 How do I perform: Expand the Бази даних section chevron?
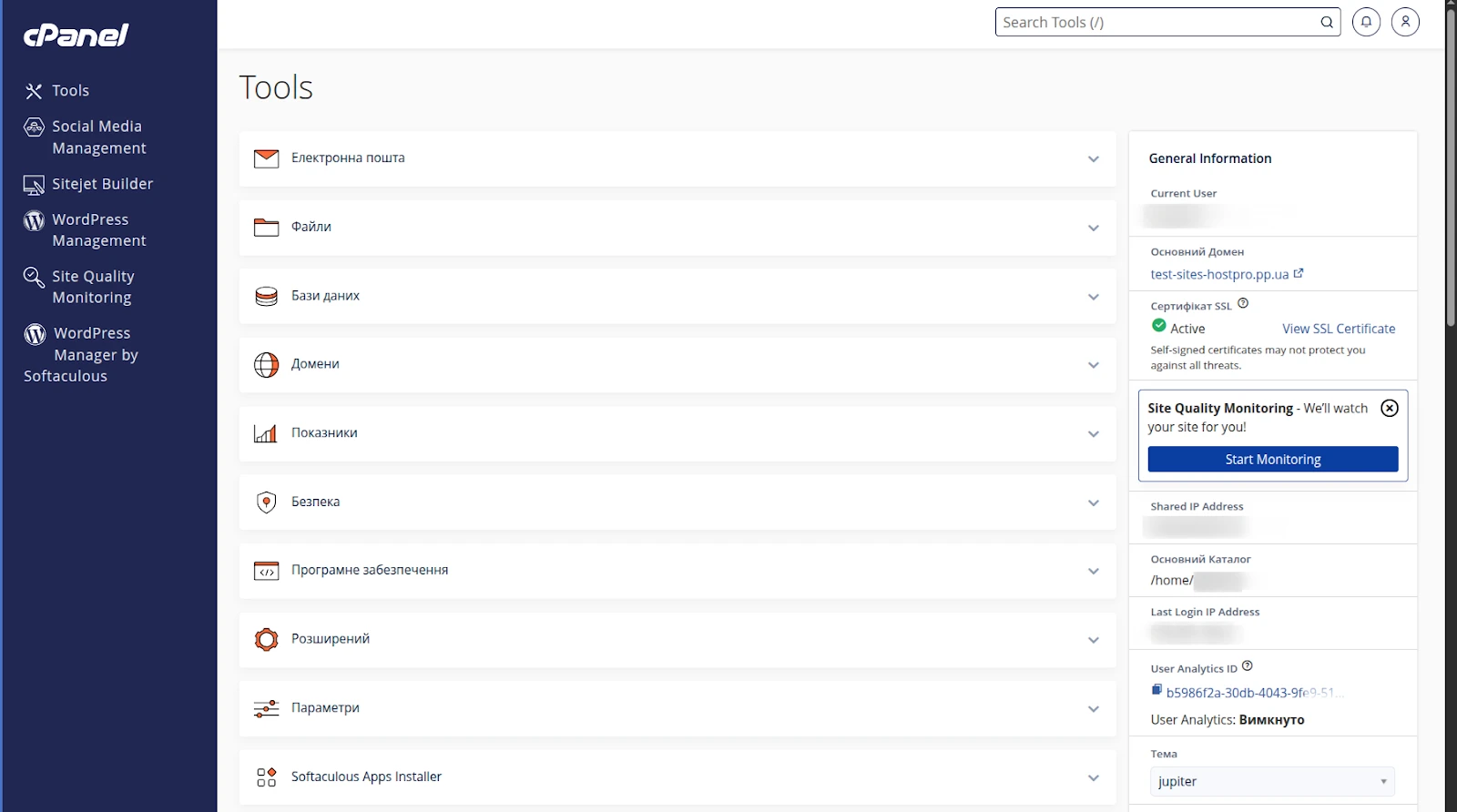point(1093,297)
